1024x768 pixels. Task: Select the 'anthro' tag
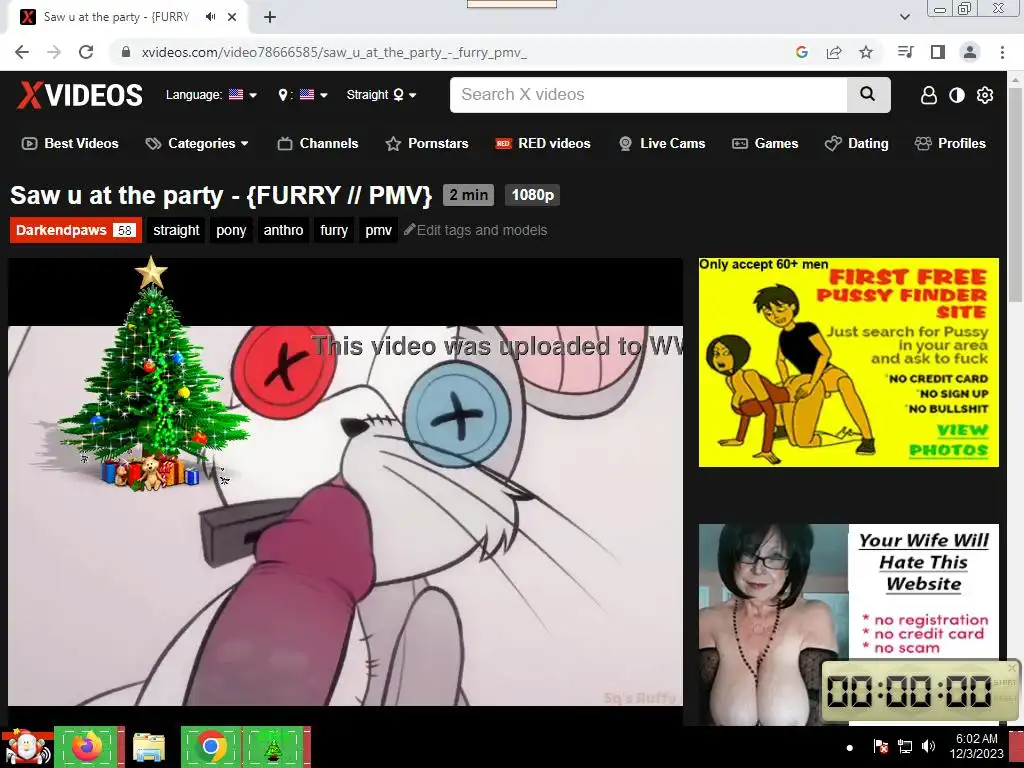tap(283, 231)
